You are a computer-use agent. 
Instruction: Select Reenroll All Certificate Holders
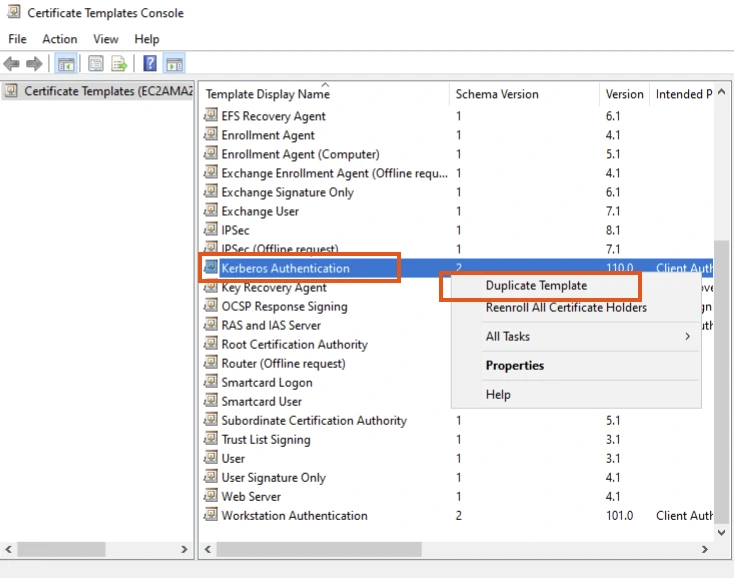[566, 308]
